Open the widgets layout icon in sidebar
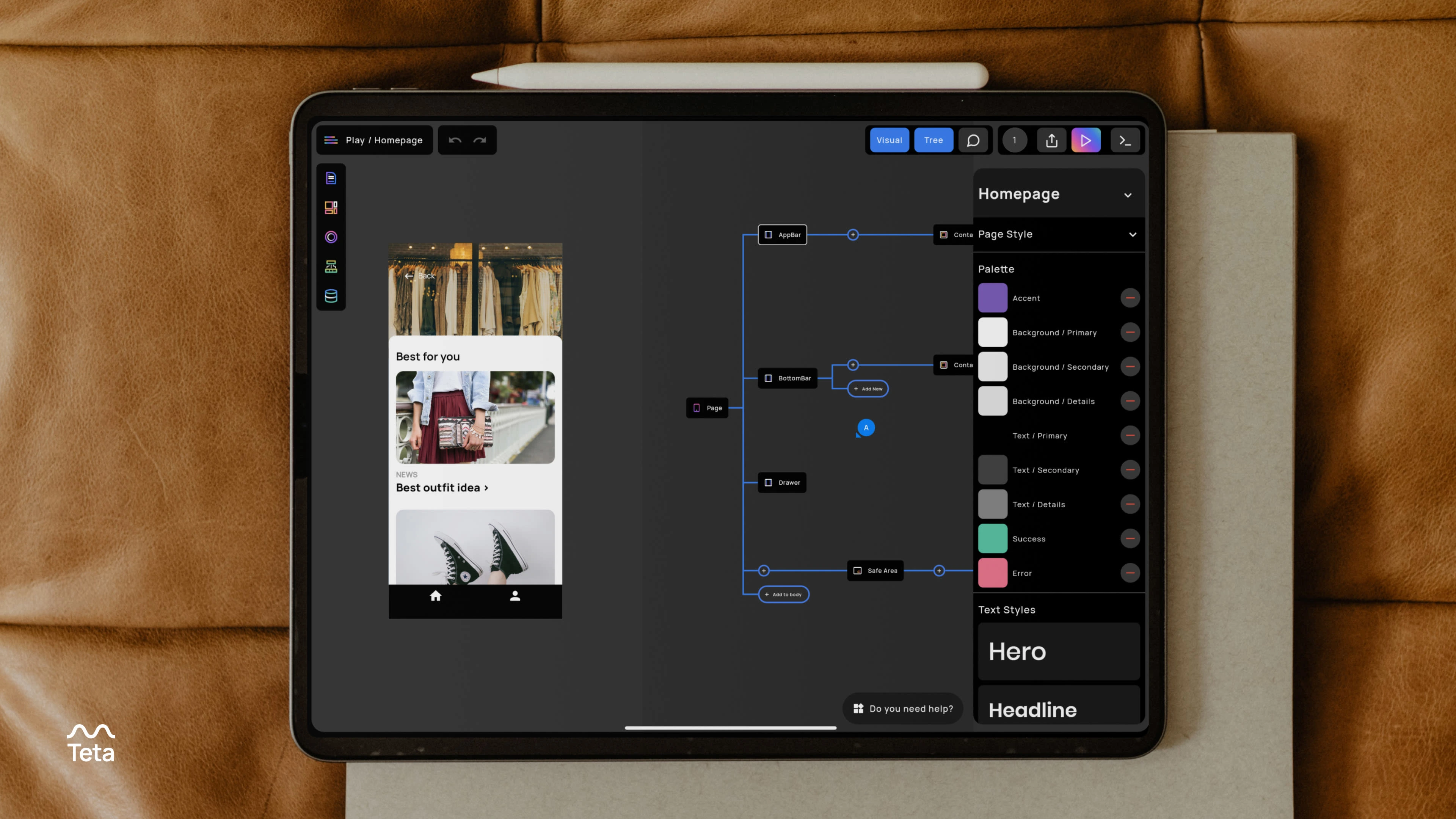The image size is (1456, 819). tap(331, 207)
